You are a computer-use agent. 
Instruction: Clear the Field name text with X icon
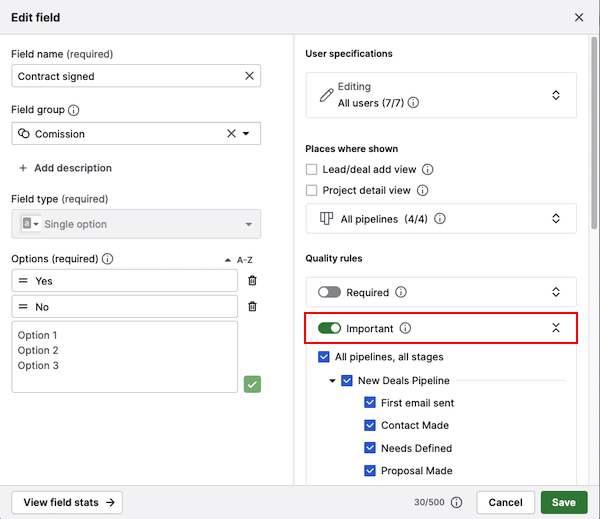pos(249,76)
